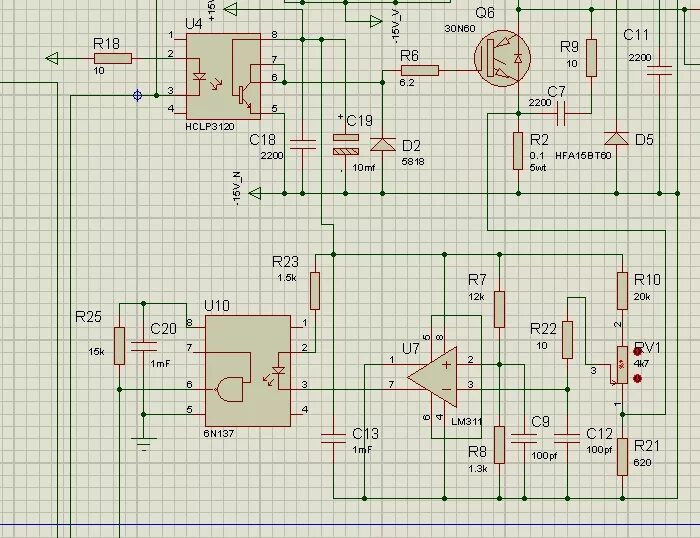Select capacitor C9 symbol
The height and width of the screenshot is (538, 700).
pyautogui.click(x=524, y=438)
